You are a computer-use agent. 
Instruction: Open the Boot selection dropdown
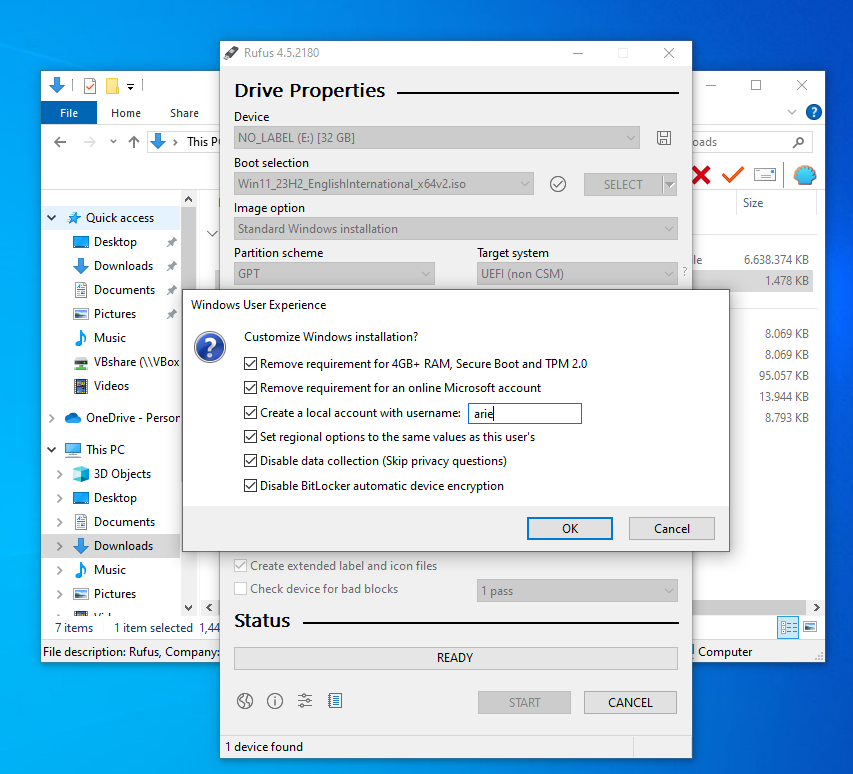[x=384, y=184]
